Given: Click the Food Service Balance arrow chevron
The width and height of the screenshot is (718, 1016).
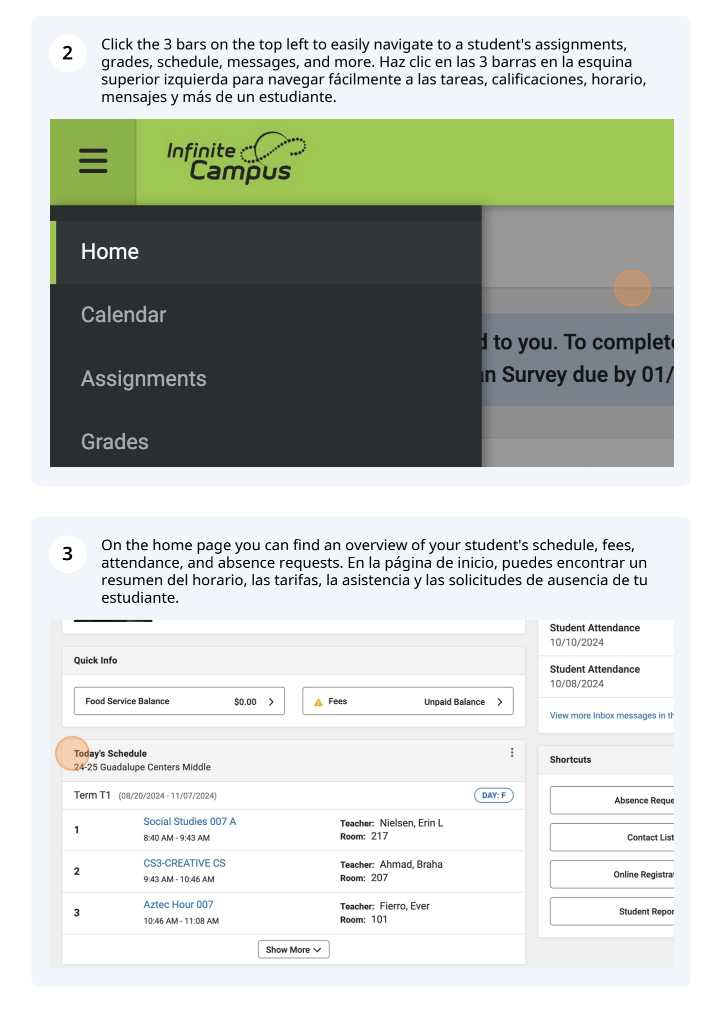Looking at the screenshot, I should point(271,702).
